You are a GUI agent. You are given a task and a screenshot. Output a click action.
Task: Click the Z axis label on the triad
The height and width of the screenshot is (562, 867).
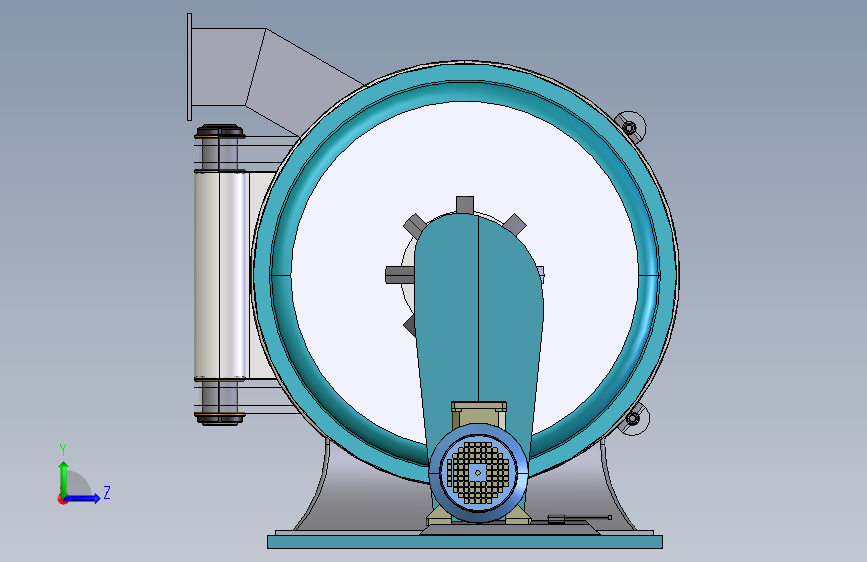tap(107, 493)
